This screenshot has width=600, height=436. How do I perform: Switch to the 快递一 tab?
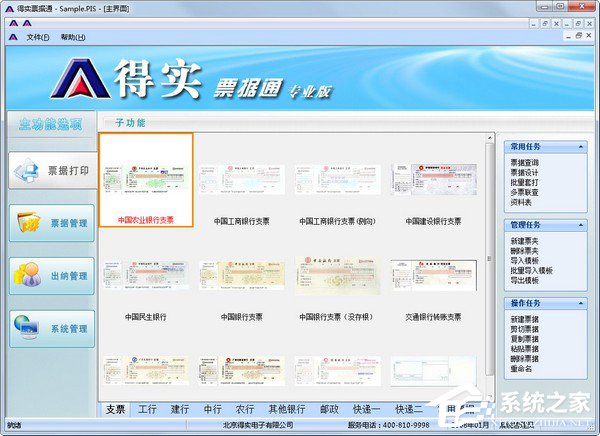pos(366,409)
